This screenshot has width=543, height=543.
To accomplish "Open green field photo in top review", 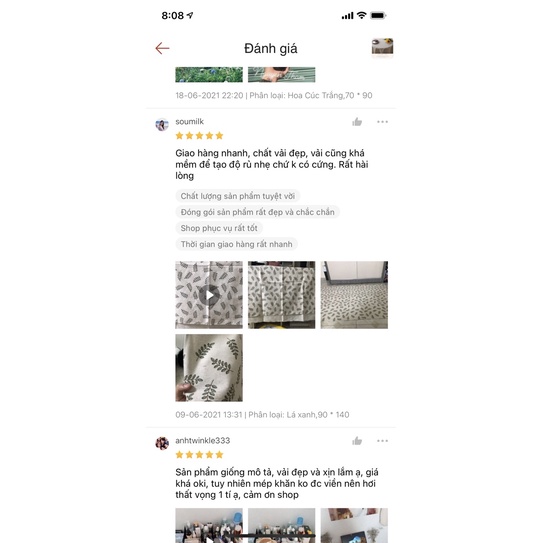I will (209, 74).
